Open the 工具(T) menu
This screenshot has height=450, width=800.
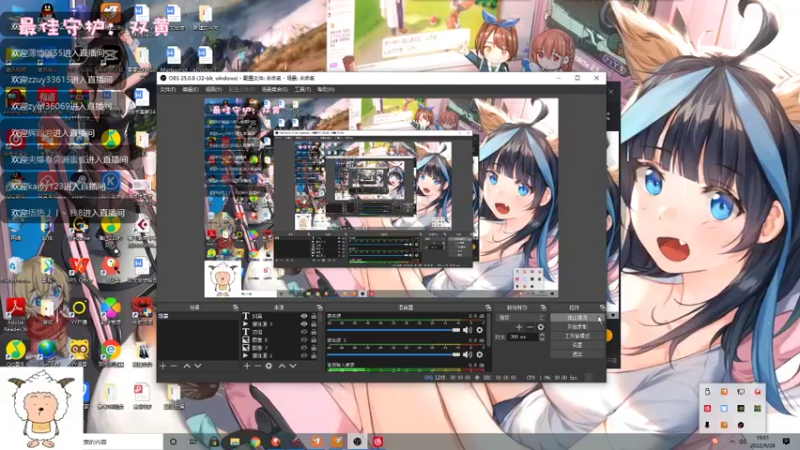pos(303,90)
